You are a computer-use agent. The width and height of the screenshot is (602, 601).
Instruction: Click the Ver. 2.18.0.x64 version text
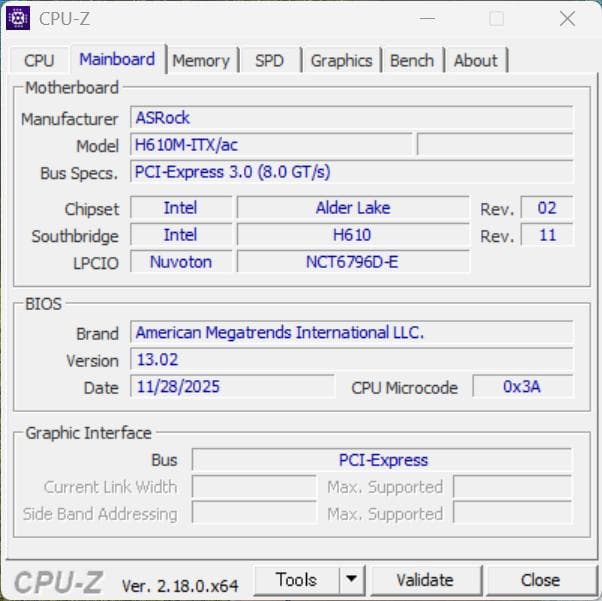(180, 586)
